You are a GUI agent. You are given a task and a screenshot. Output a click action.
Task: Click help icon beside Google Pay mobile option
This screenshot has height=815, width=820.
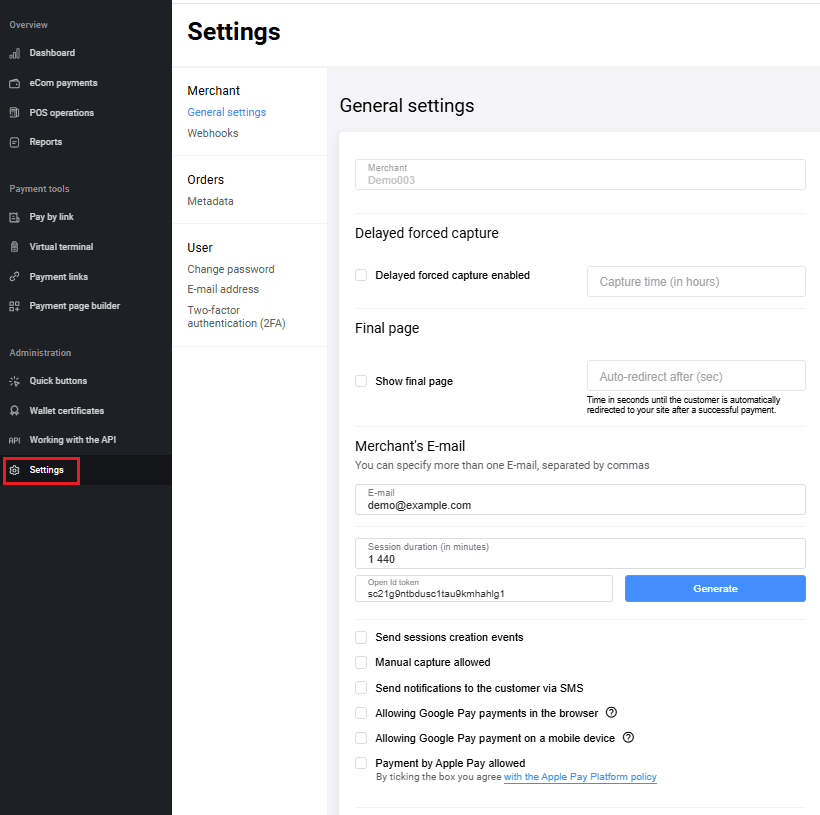[x=628, y=738]
